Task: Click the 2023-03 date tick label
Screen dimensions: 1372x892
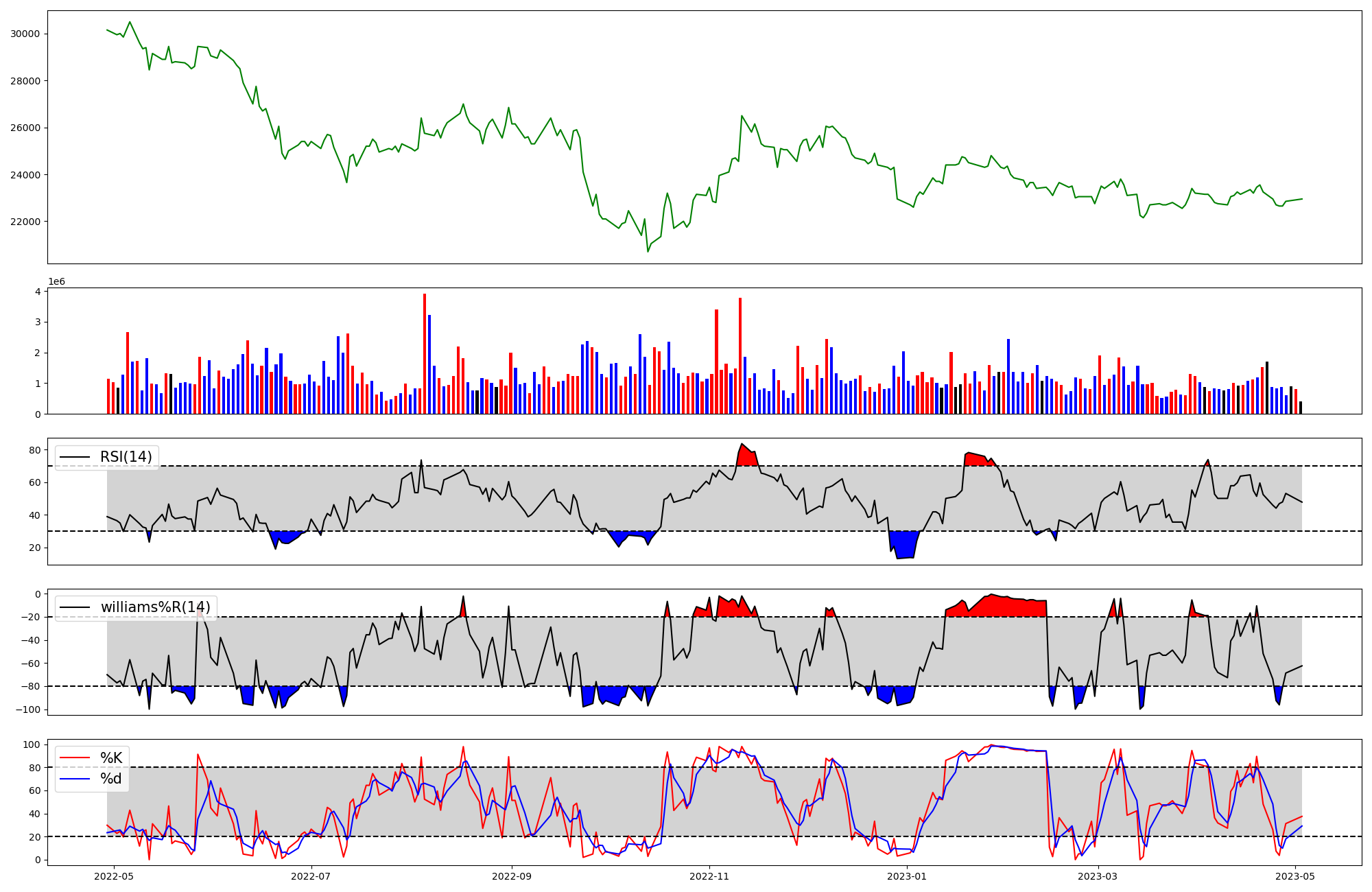Action: point(1098,876)
